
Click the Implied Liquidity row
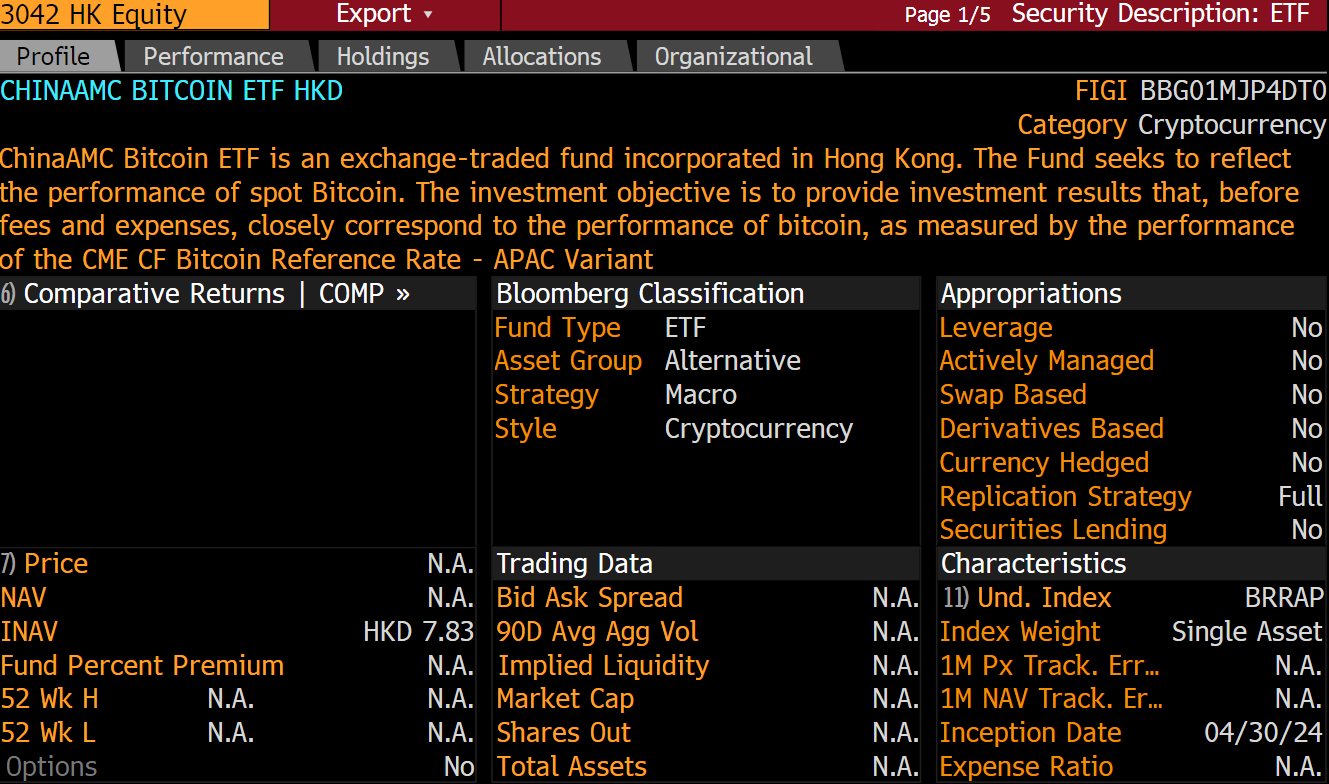tap(707, 666)
